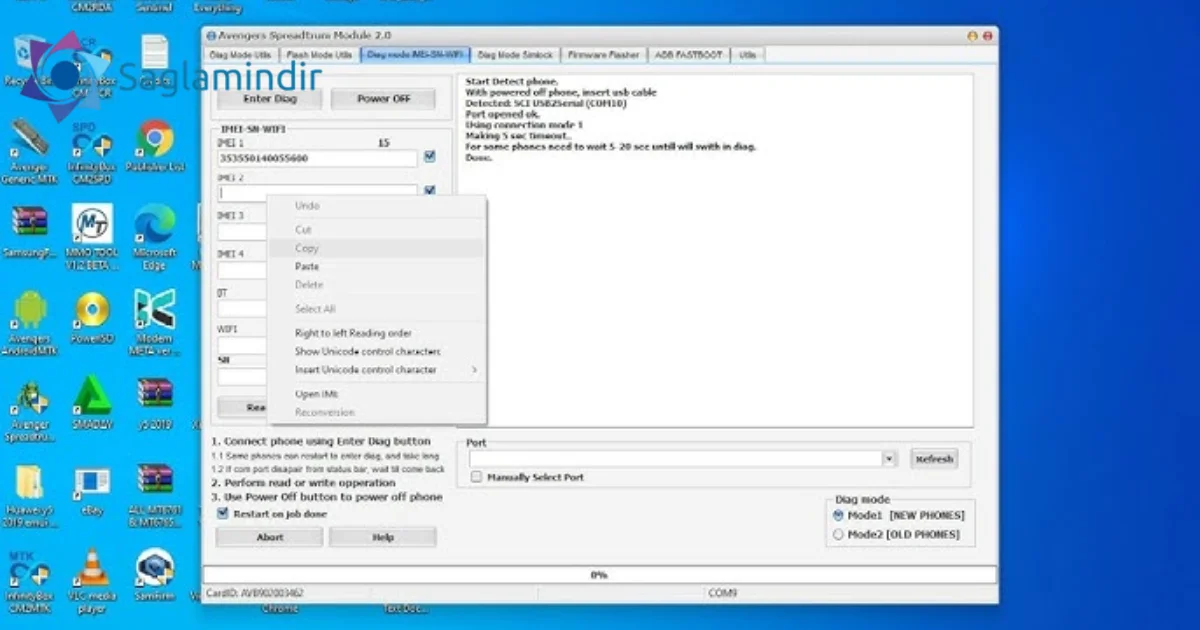The height and width of the screenshot is (630, 1200).
Task: Select Mode1 [NEW PHONES] radio button
Action: [838, 515]
